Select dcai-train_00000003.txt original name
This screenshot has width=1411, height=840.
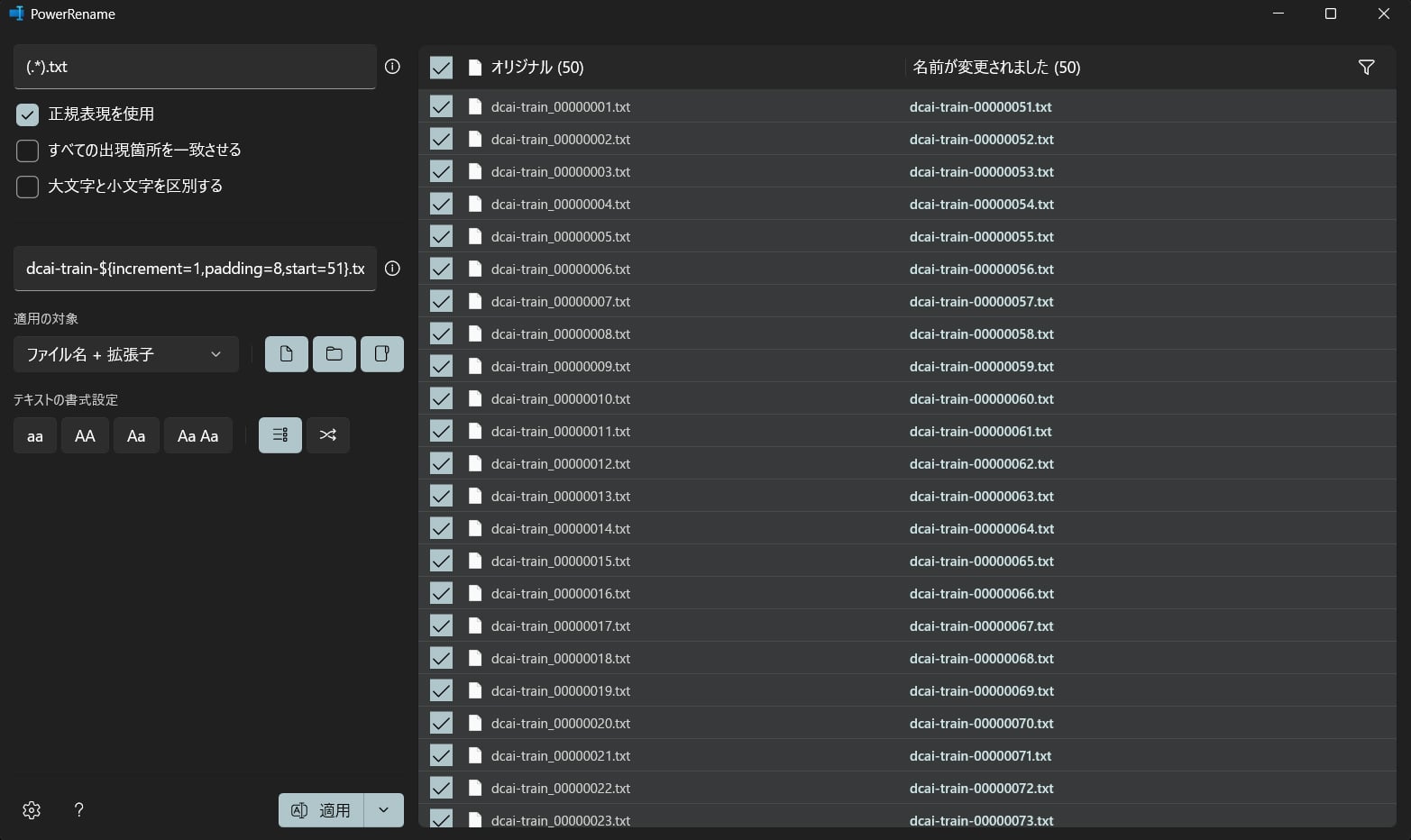[561, 171]
